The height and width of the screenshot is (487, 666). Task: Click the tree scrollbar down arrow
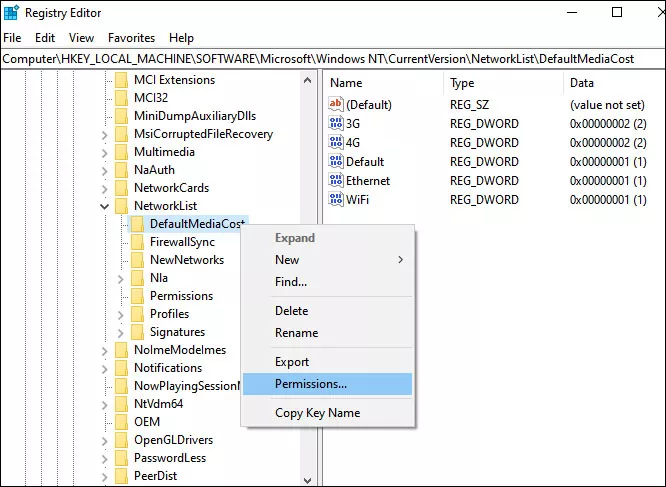click(x=308, y=480)
